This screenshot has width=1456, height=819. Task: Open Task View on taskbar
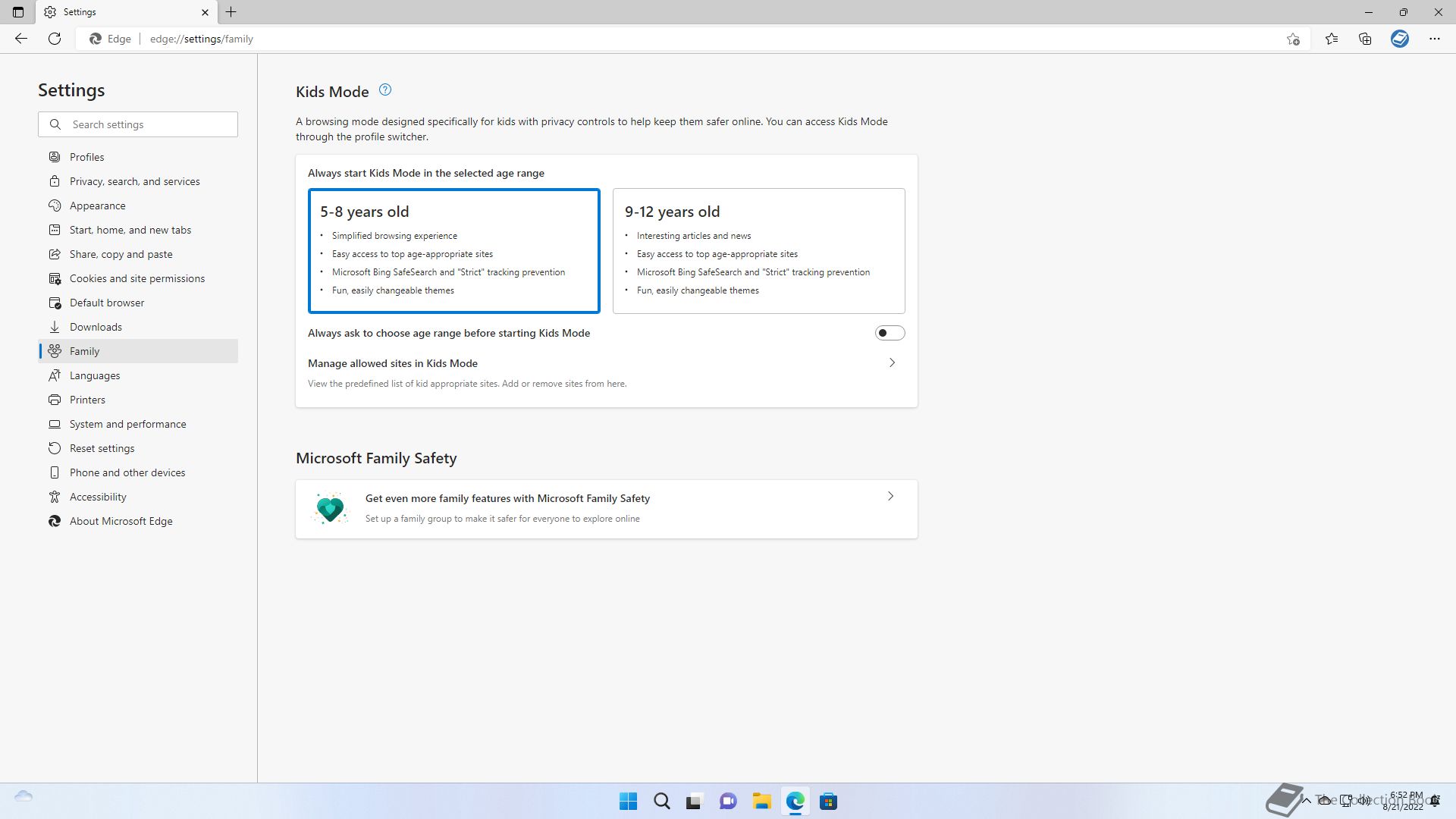point(695,802)
